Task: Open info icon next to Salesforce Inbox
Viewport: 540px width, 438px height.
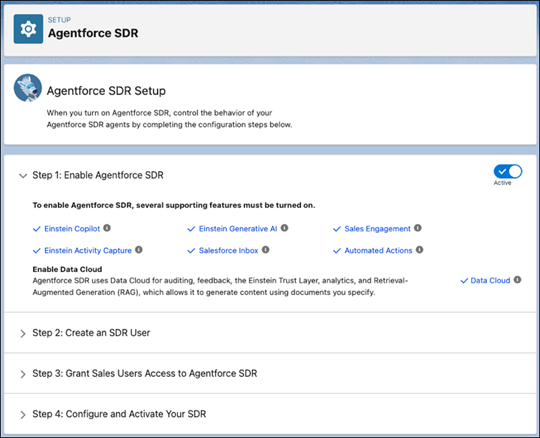Action: click(x=266, y=250)
